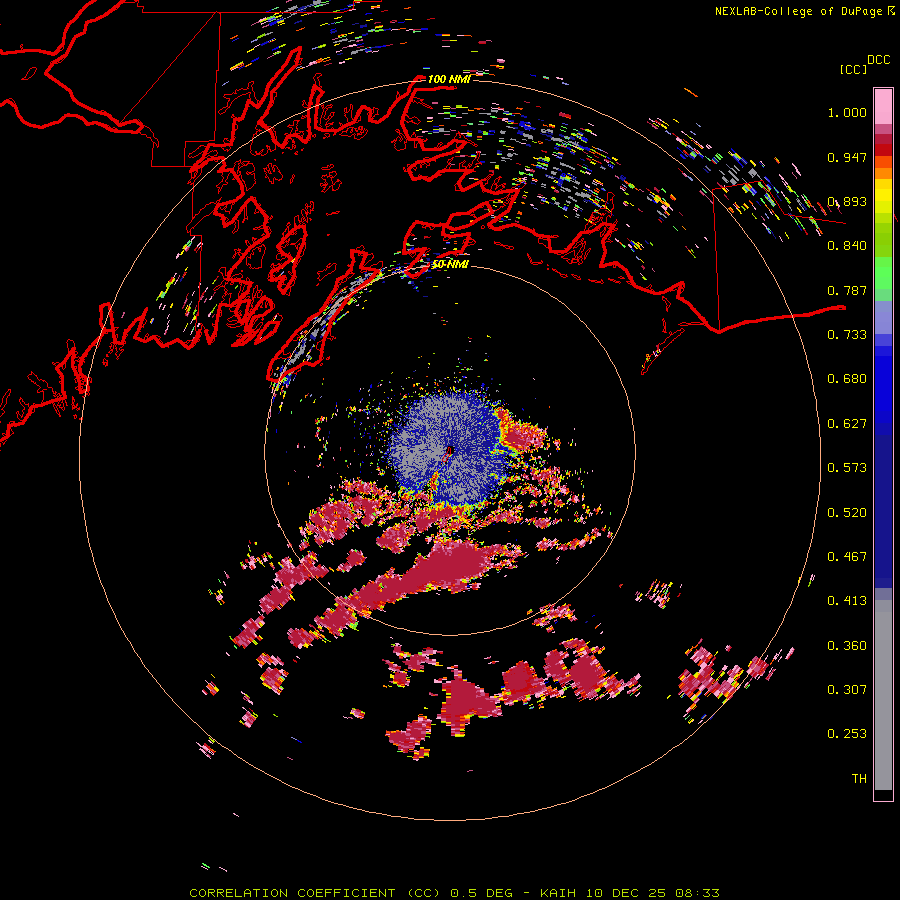Click the 0.893 color scale value
900x900 pixels.
pyautogui.click(x=847, y=201)
